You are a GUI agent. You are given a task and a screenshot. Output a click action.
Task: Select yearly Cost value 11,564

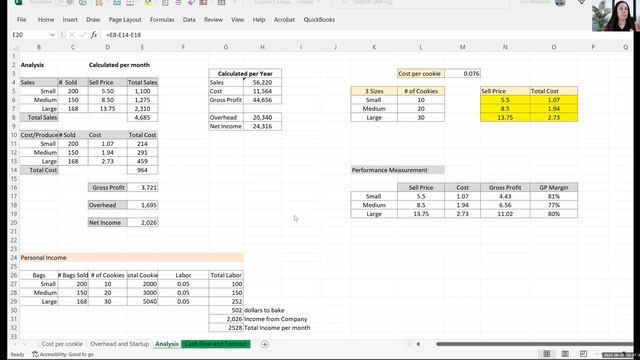click(x=262, y=91)
